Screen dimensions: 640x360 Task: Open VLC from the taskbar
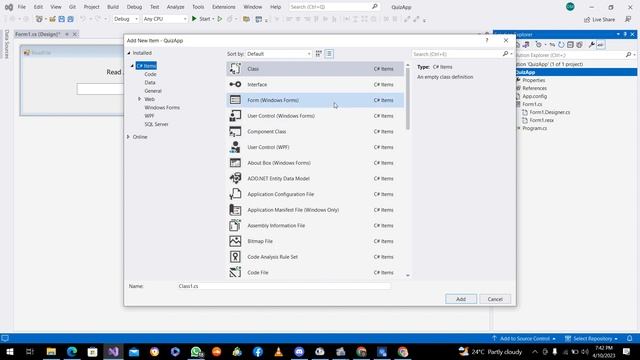click(278, 352)
